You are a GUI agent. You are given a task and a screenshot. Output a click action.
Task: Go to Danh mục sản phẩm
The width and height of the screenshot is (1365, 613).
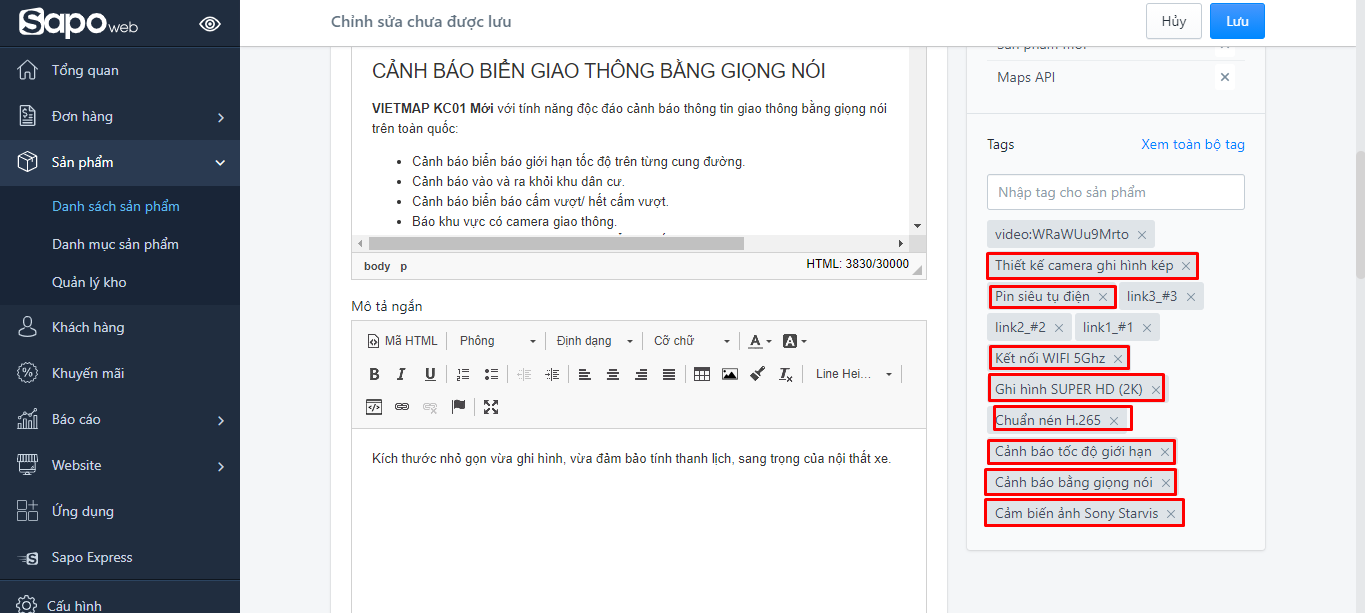point(116,244)
